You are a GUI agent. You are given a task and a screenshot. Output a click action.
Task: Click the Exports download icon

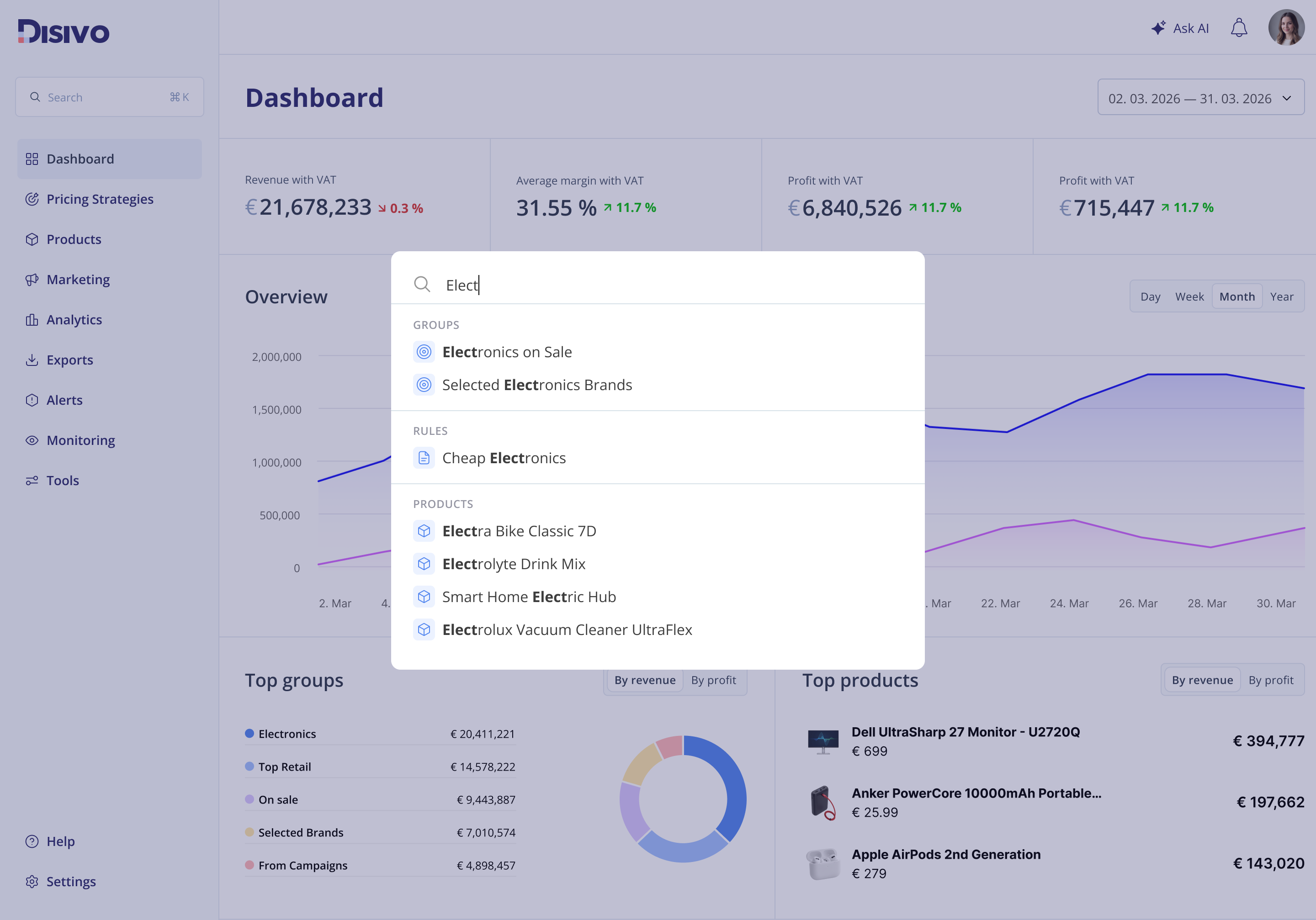[32, 359]
